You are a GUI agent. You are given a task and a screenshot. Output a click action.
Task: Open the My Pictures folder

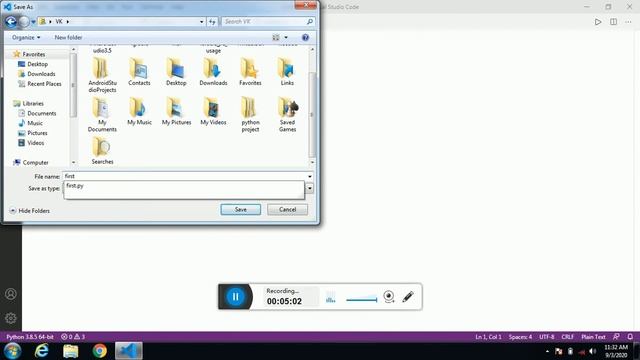click(176, 111)
